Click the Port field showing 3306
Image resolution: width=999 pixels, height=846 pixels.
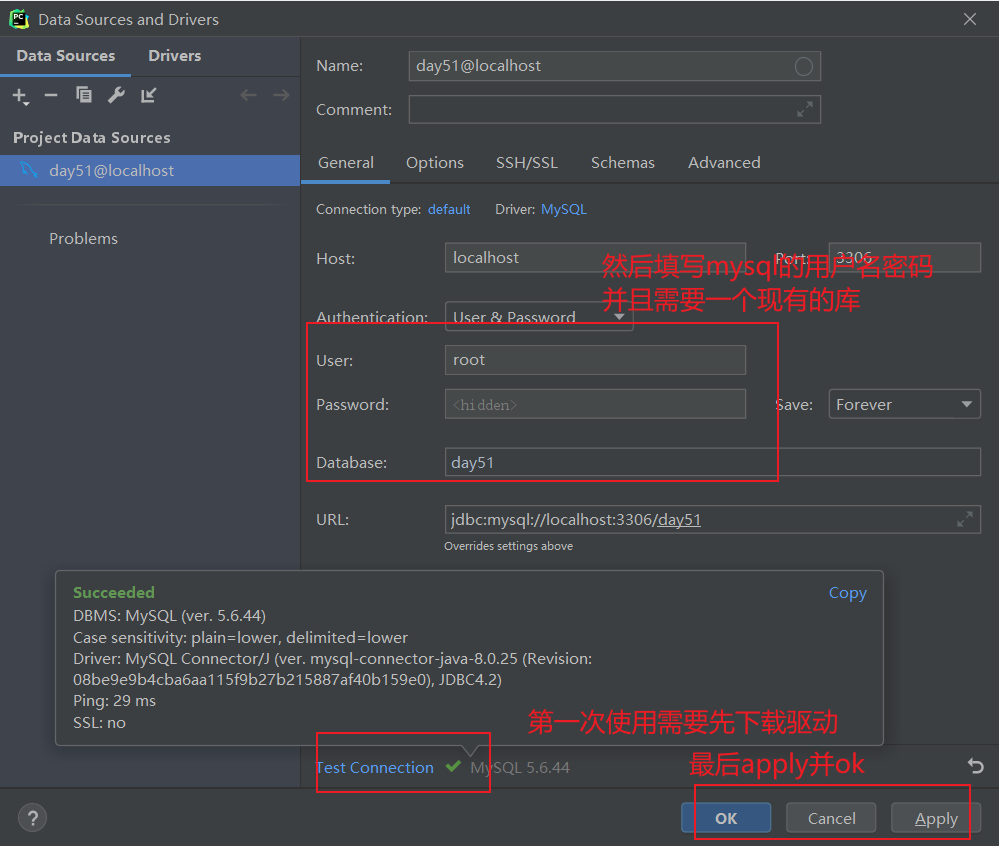pyautogui.click(x=904, y=257)
